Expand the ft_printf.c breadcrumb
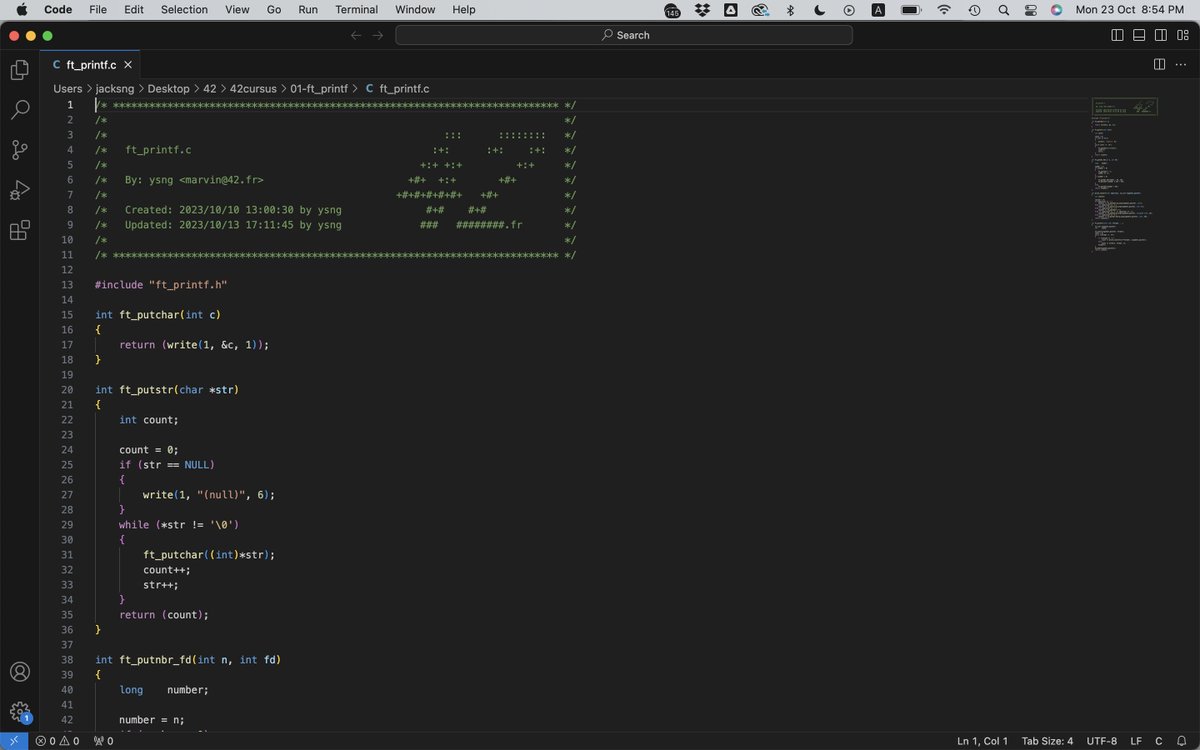Image resolution: width=1200 pixels, height=750 pixels. [x=397, y=89]
